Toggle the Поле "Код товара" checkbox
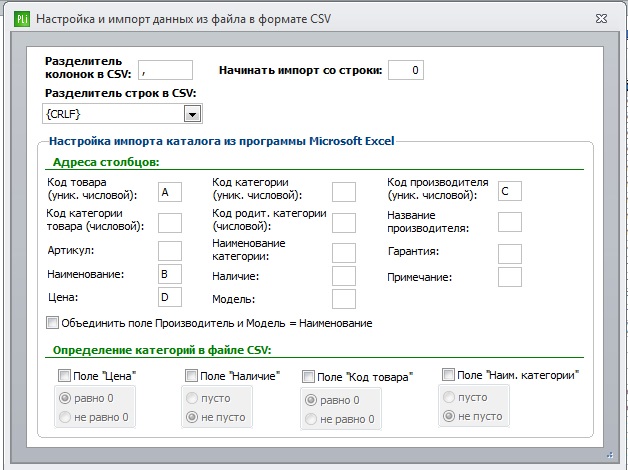This screenshot has height=470, width=628. (308, 377)
